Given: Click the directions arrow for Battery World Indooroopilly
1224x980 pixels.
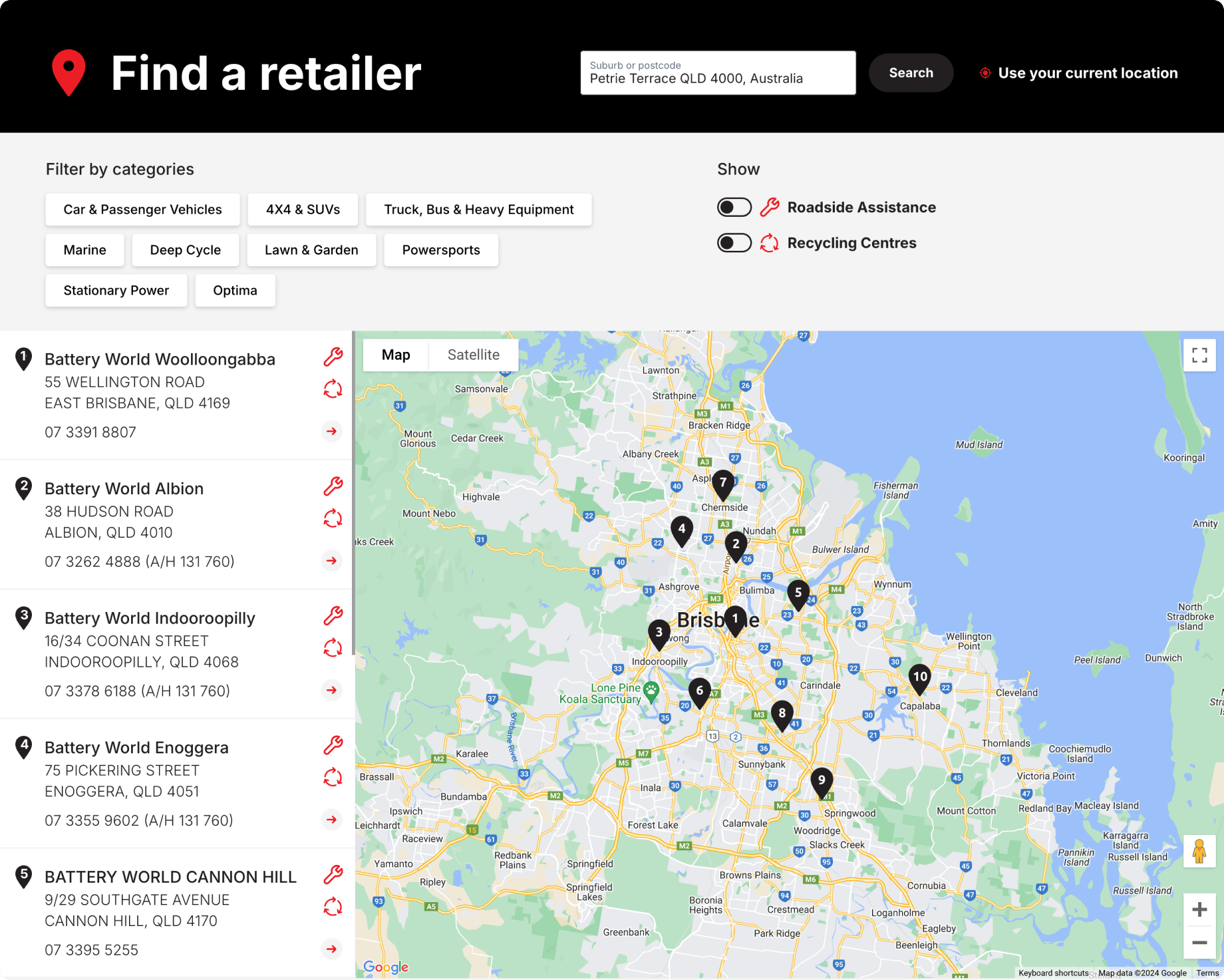Looking at the screenshot, I should pyautogui.click(x=331, y=691).
